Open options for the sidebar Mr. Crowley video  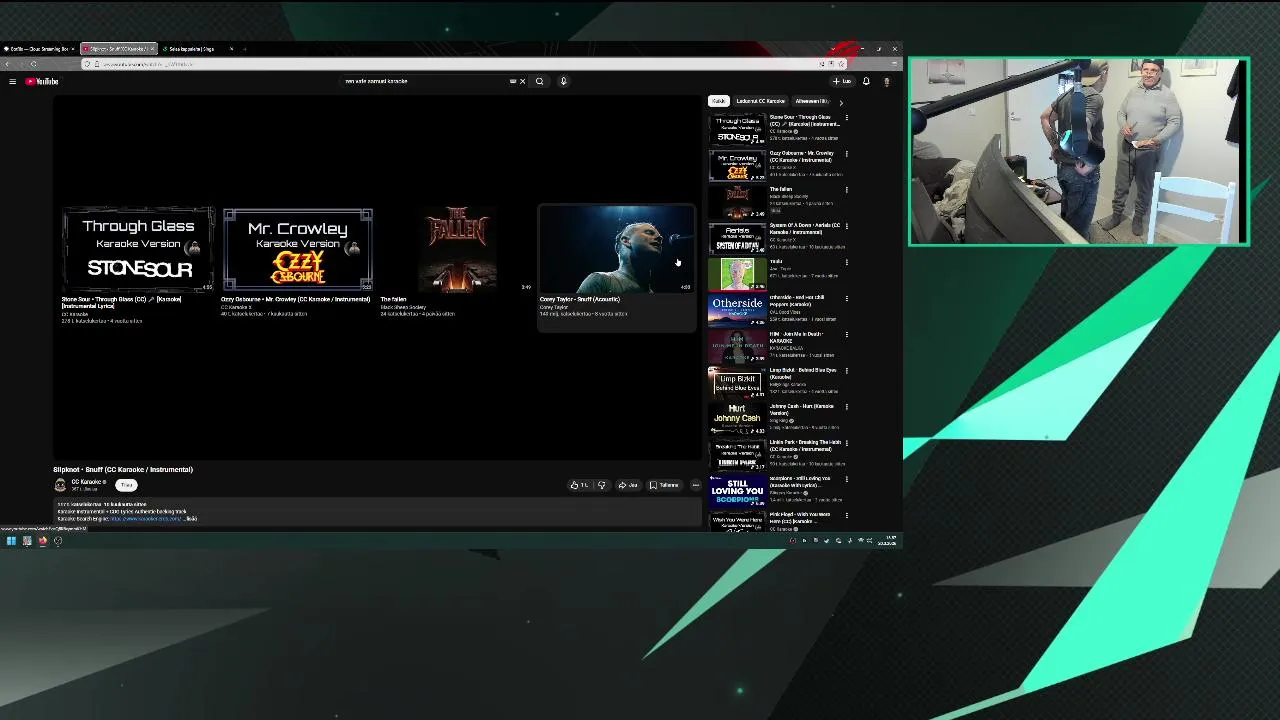click(x=846, y=154)
